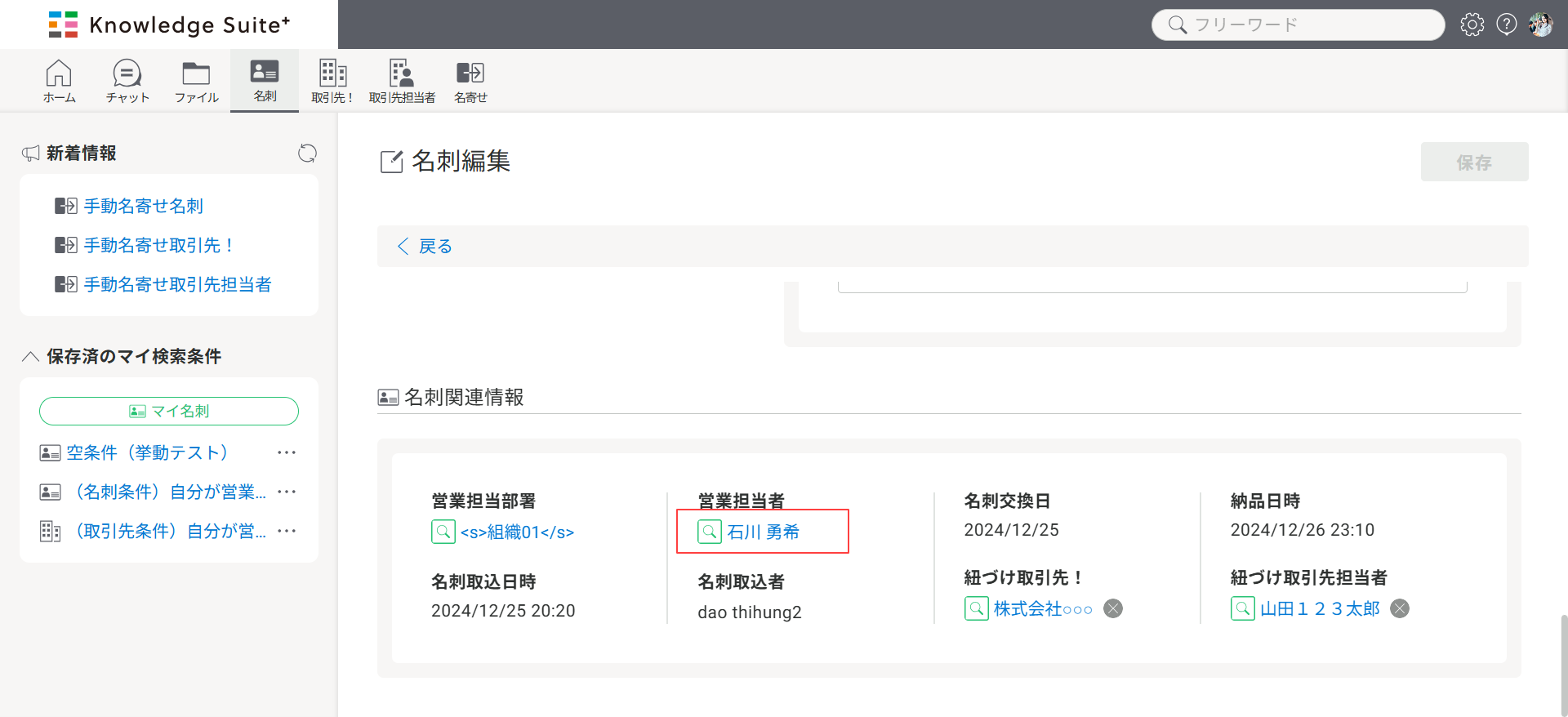The width and height of the screenshot is (1568, 717).
Task: Click the search magnifier in free word box
Action: (x=1177, y=24)
